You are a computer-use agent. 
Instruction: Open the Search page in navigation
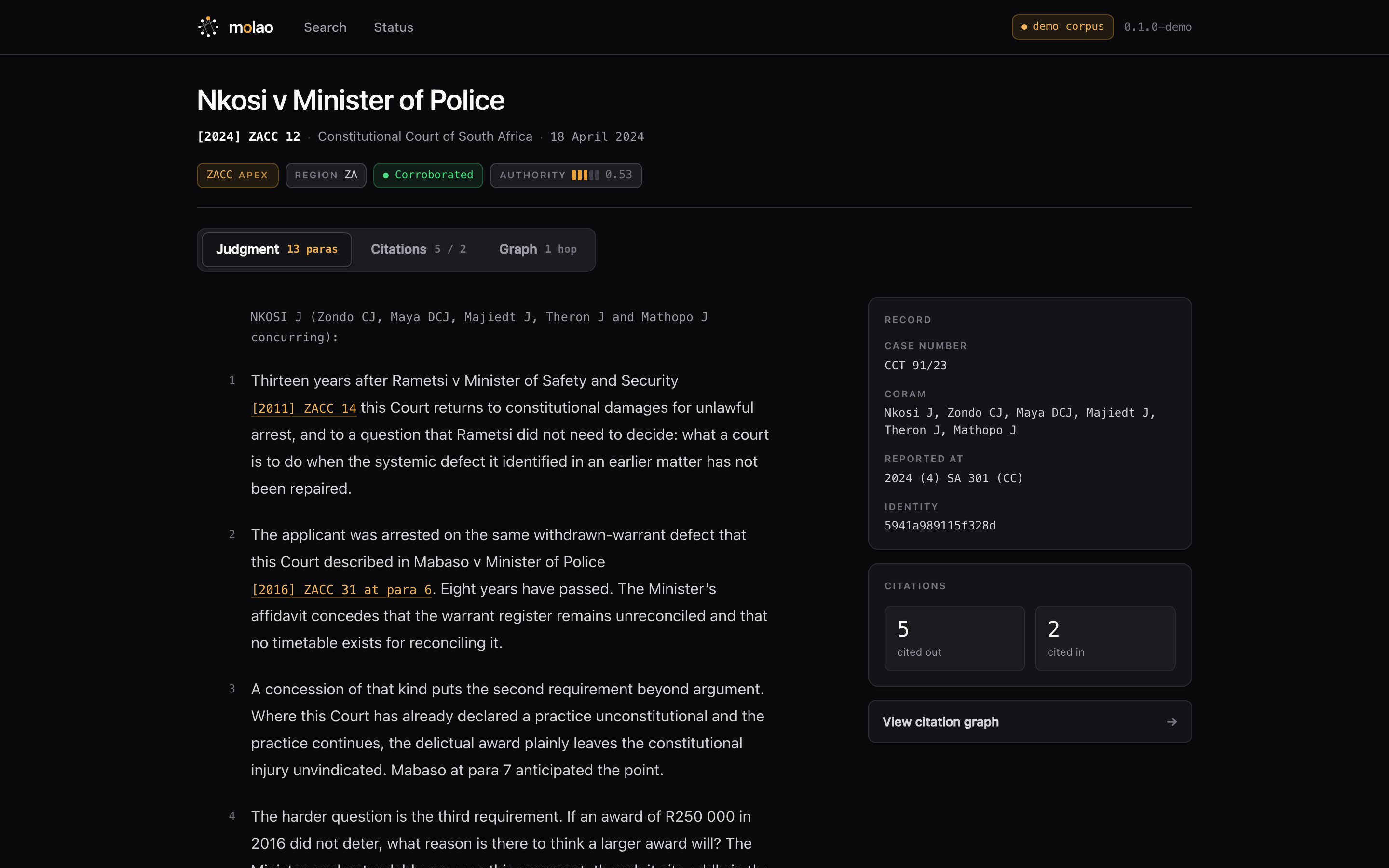pyautogui.click(x=325, y=27)
